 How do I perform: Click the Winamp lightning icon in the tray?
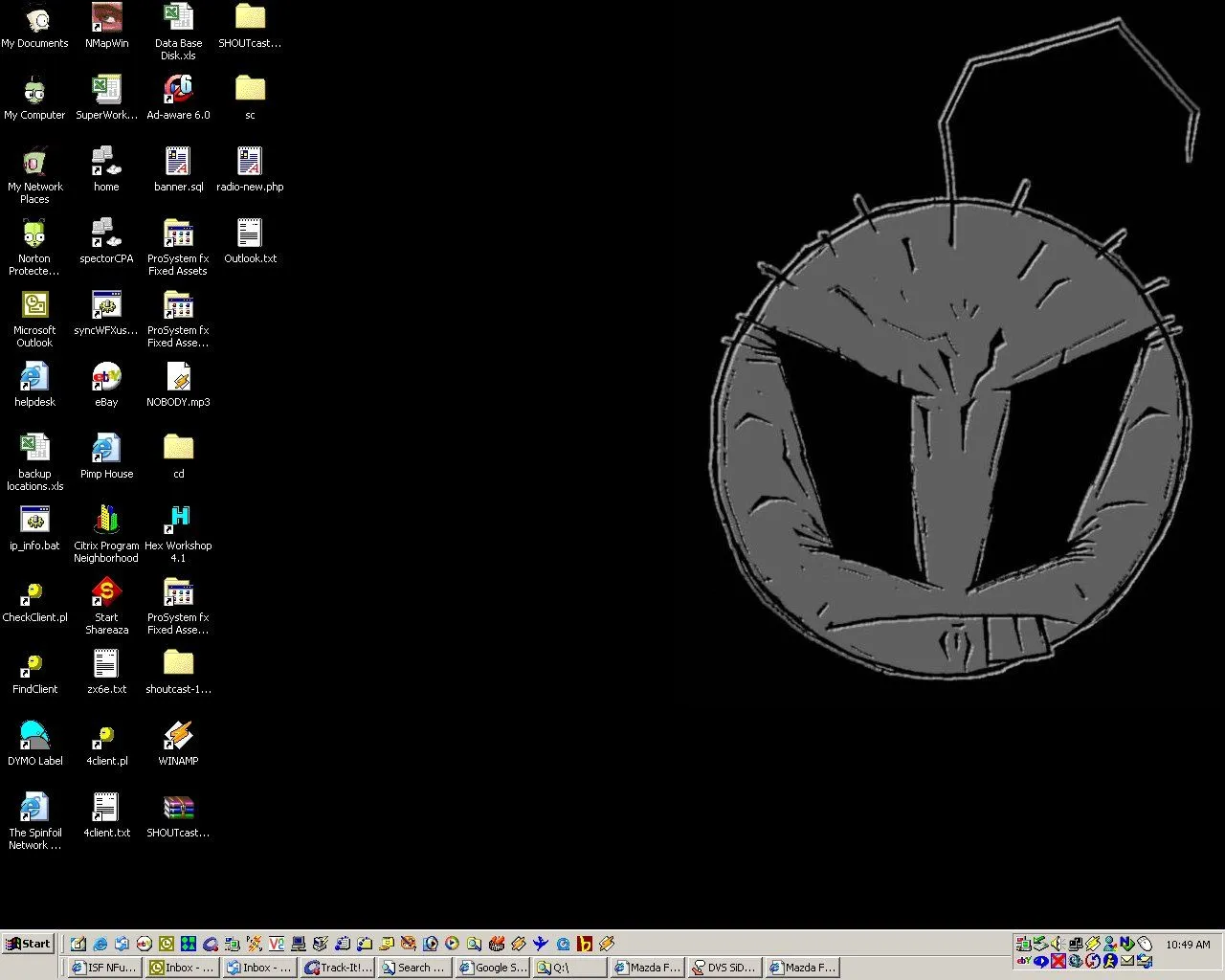[1093, 943]
